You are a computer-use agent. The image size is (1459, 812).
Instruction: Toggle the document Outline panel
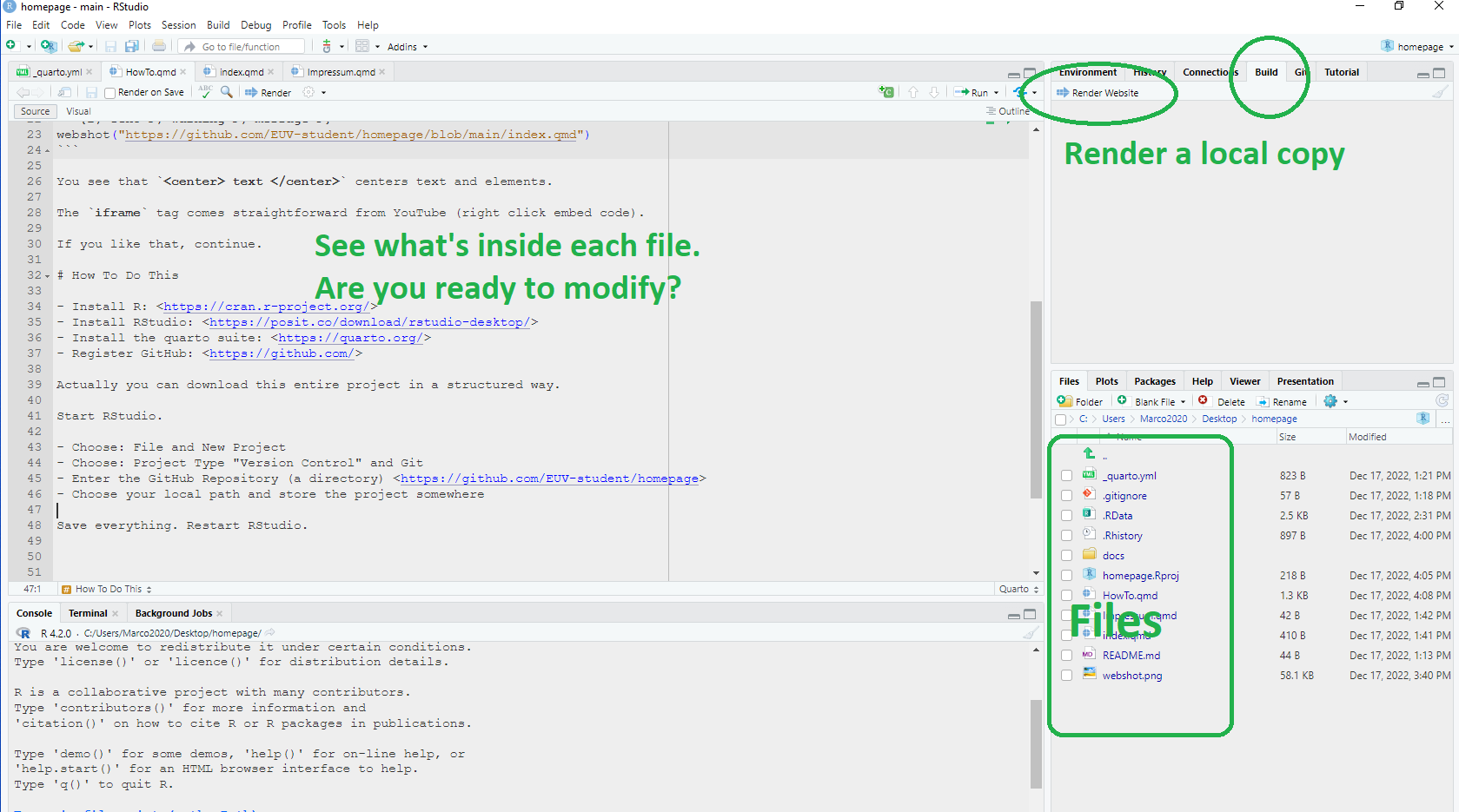tap(1008, 111)
